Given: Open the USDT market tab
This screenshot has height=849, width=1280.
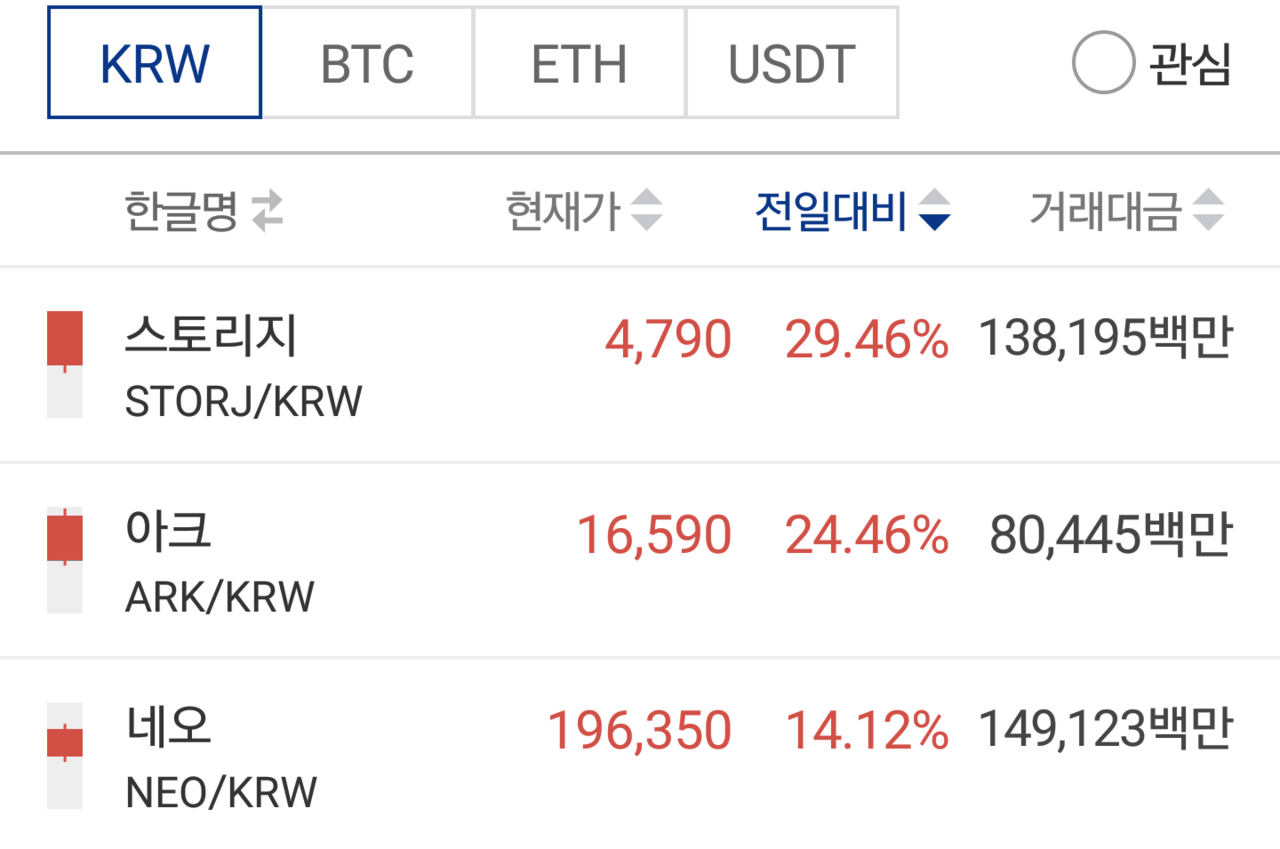Looking at the screenshot, I should coord(791,63).
